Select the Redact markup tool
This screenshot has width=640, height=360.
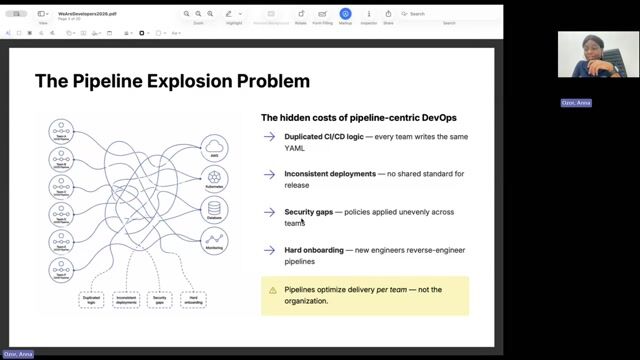point(30,33)
